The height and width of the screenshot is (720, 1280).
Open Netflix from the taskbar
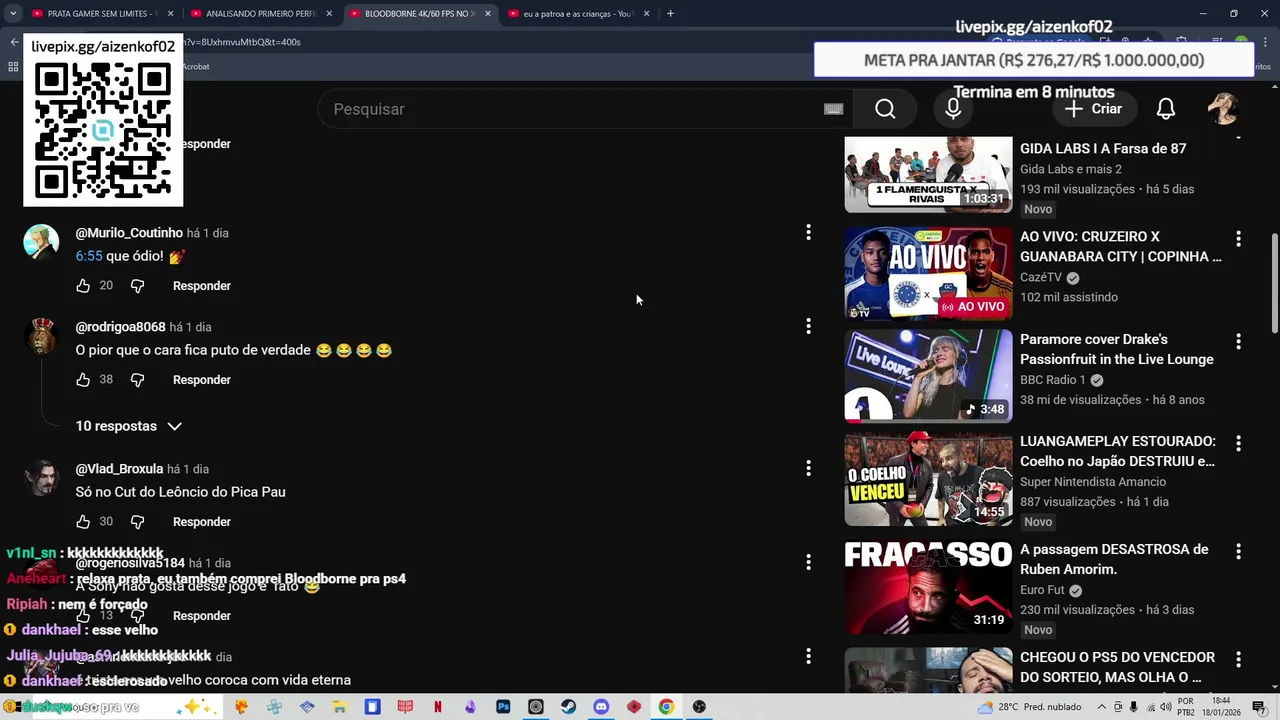pos(437,707)
